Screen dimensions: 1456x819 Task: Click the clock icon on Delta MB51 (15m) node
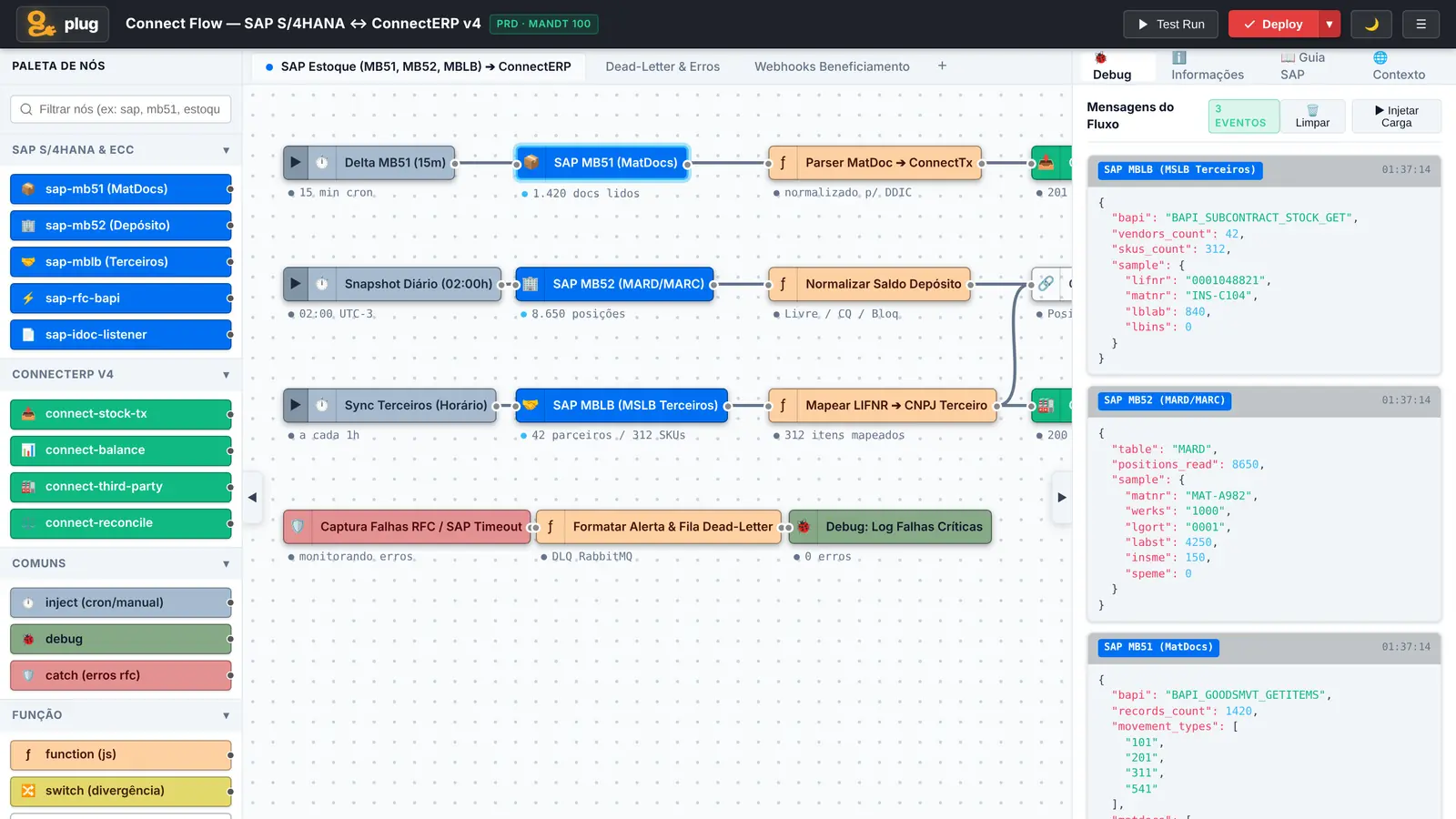[322, 163]
